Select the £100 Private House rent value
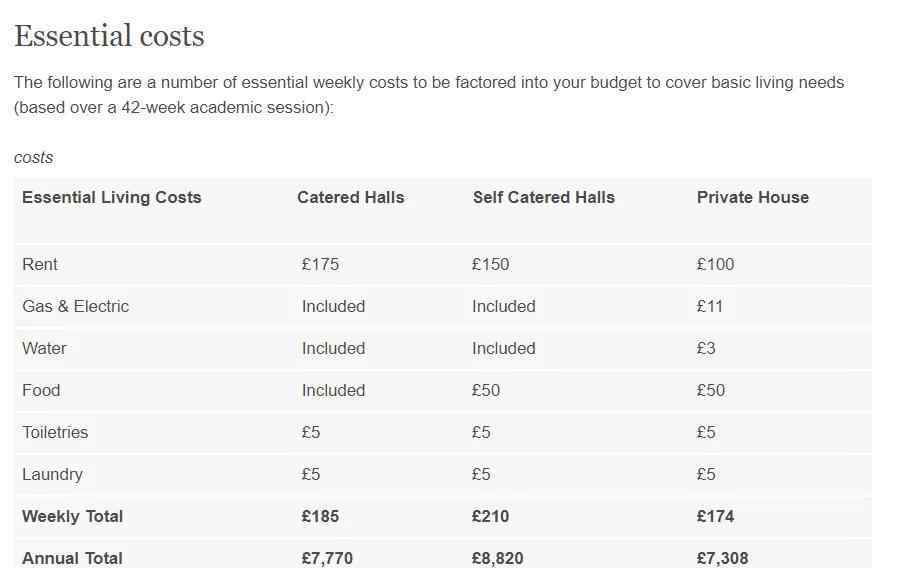This screenshot has height=568, width=897. pyautogui.click(x=715, y=264)
